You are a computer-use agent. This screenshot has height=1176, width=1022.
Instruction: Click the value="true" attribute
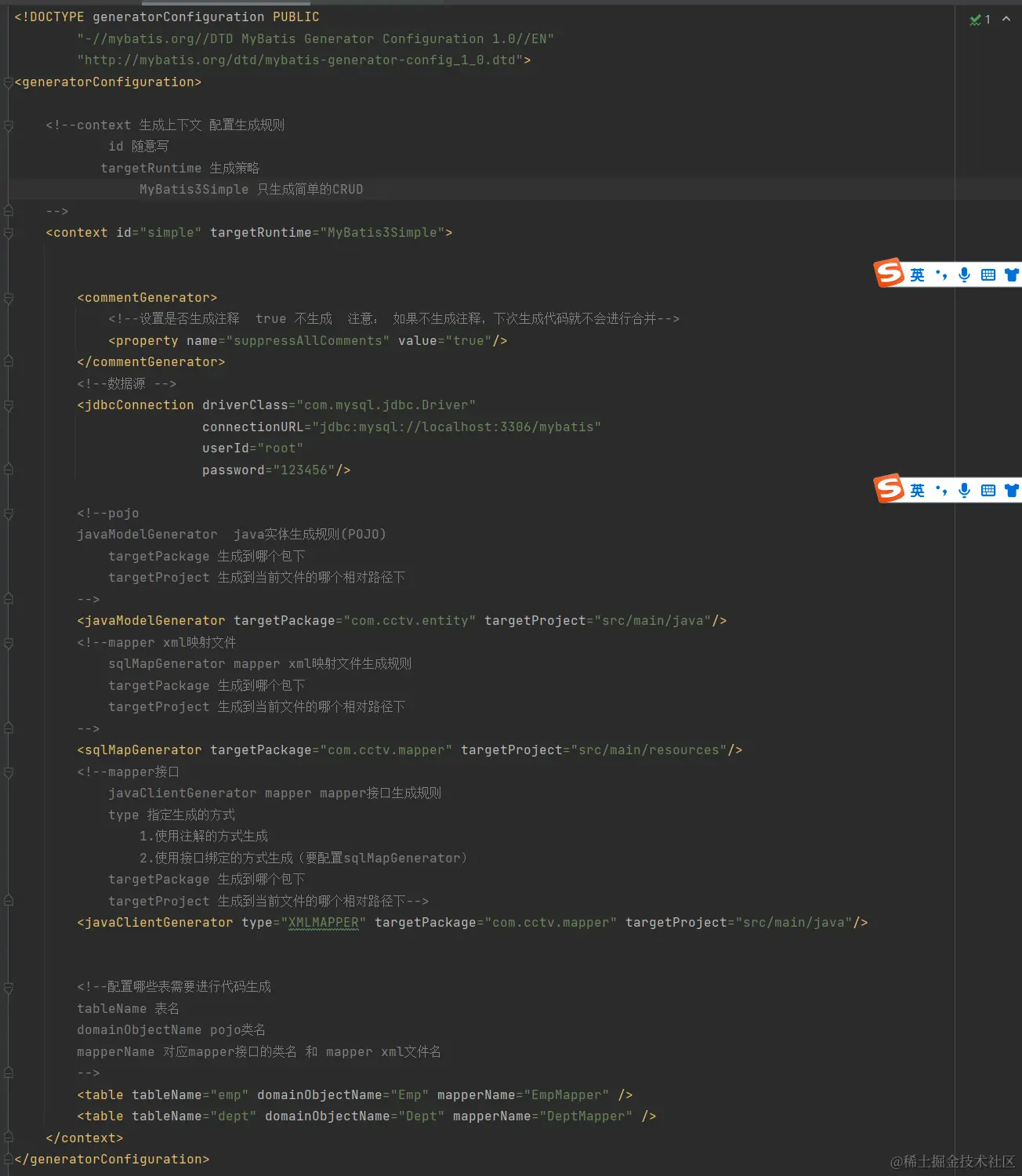445,341
